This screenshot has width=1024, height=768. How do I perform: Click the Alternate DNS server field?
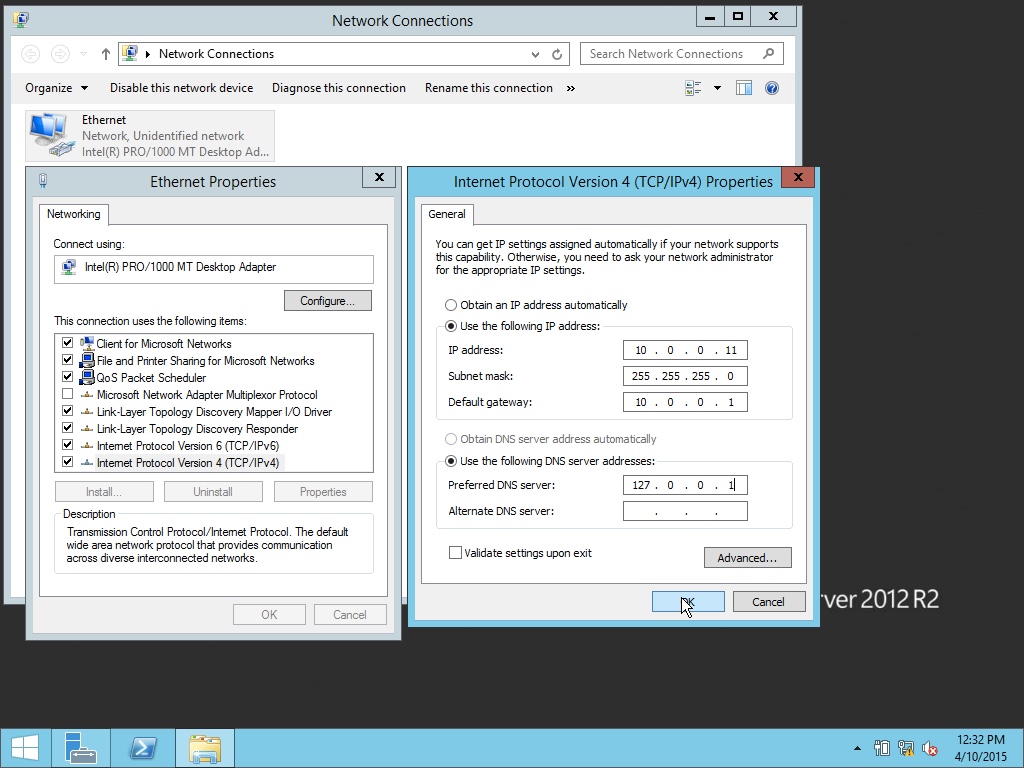685,511
